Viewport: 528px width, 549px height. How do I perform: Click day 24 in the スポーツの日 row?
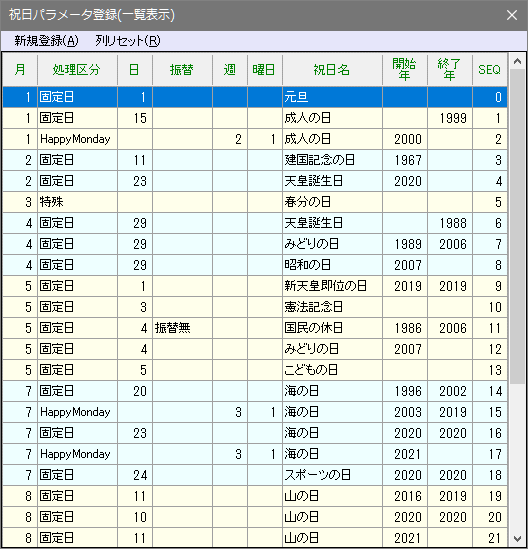point(135,475)
